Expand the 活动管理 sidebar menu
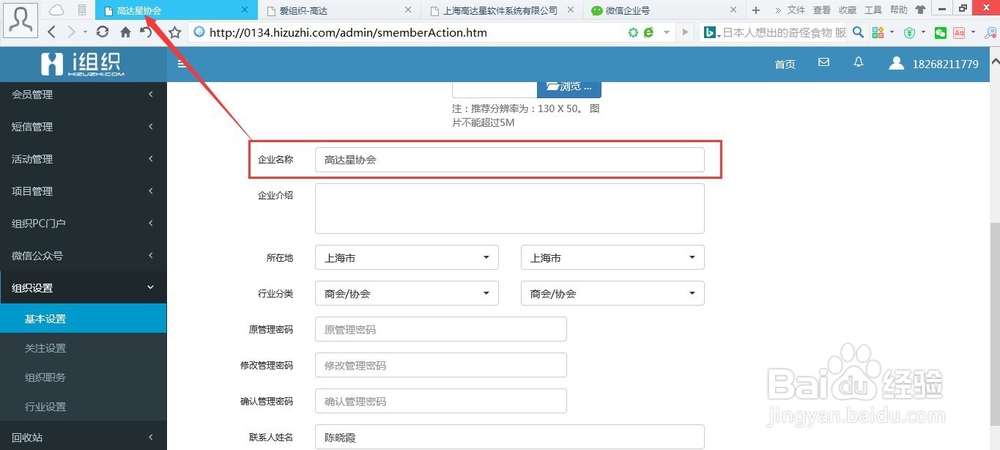Screen dimensions: 1000x450 pyautogui.click(x=83, y=159)
